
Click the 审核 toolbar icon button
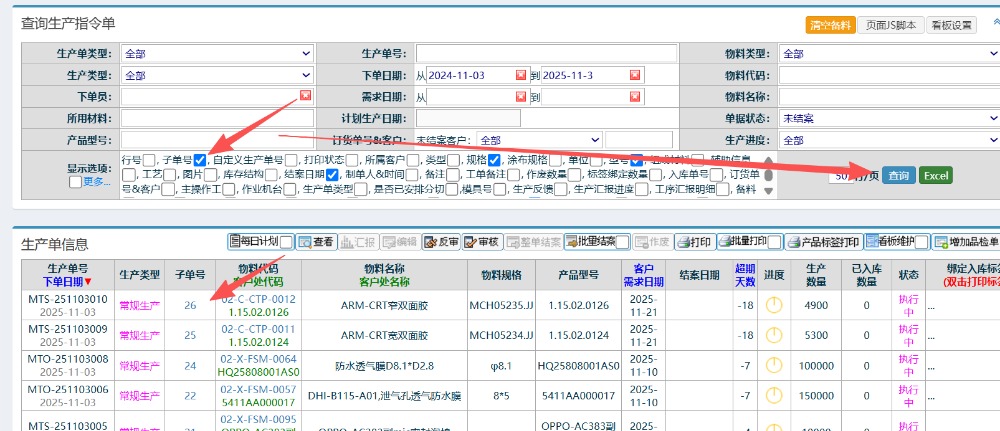coord(481,242)
